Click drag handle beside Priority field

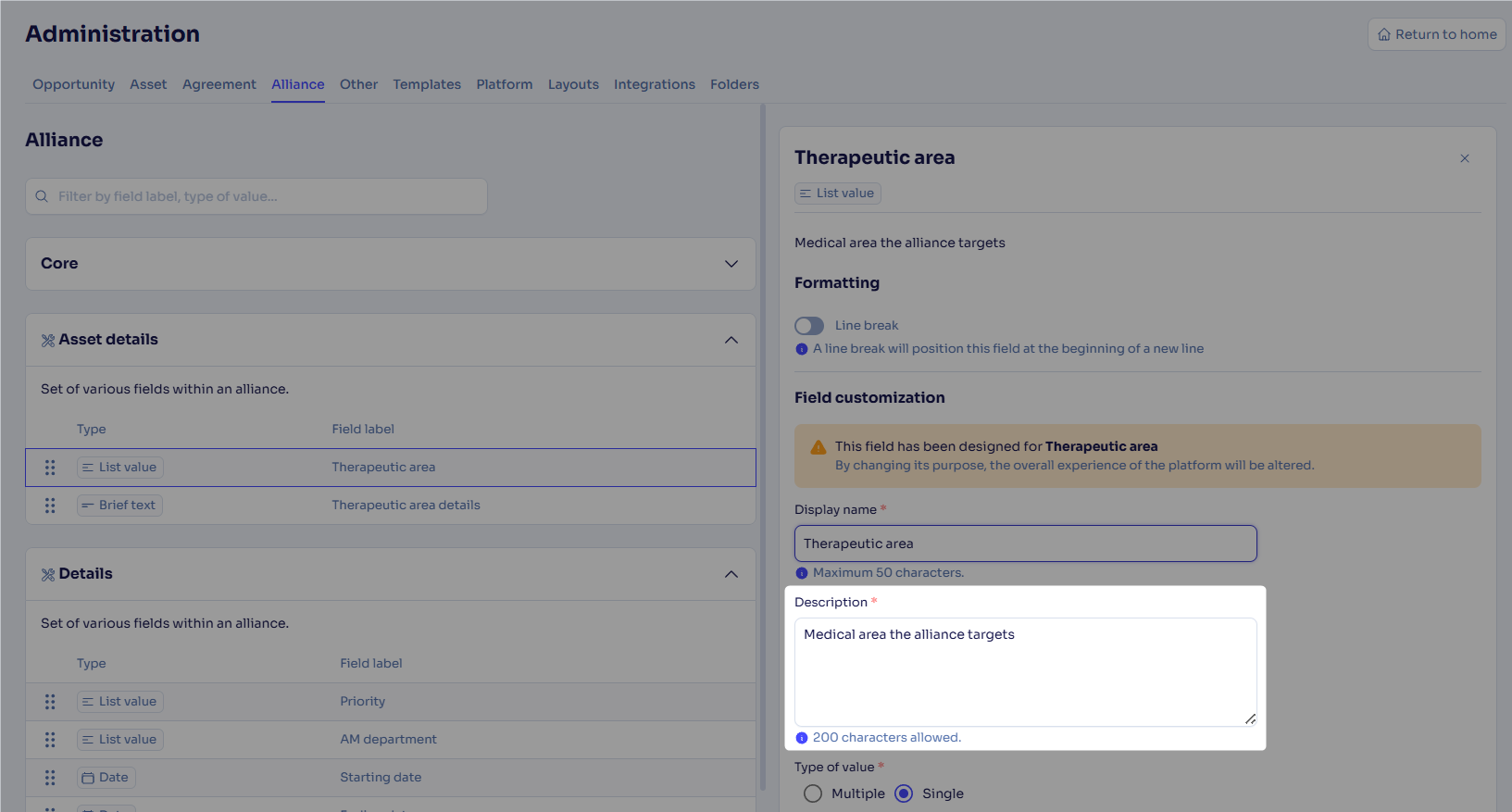pyautogui.click(x=50, y=702)
